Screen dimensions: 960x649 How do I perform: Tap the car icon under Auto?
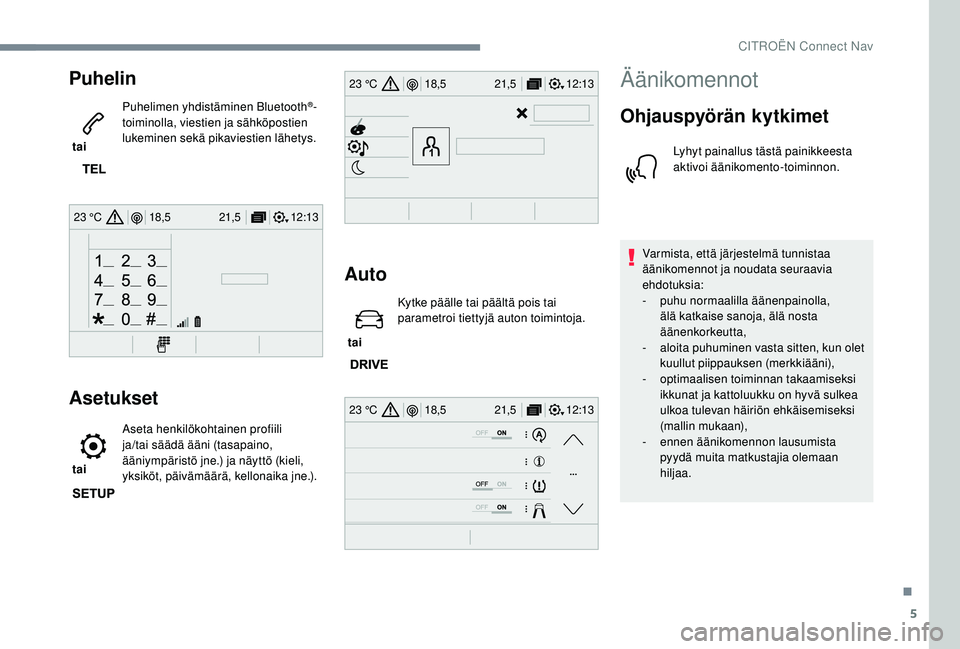(369, 319)
